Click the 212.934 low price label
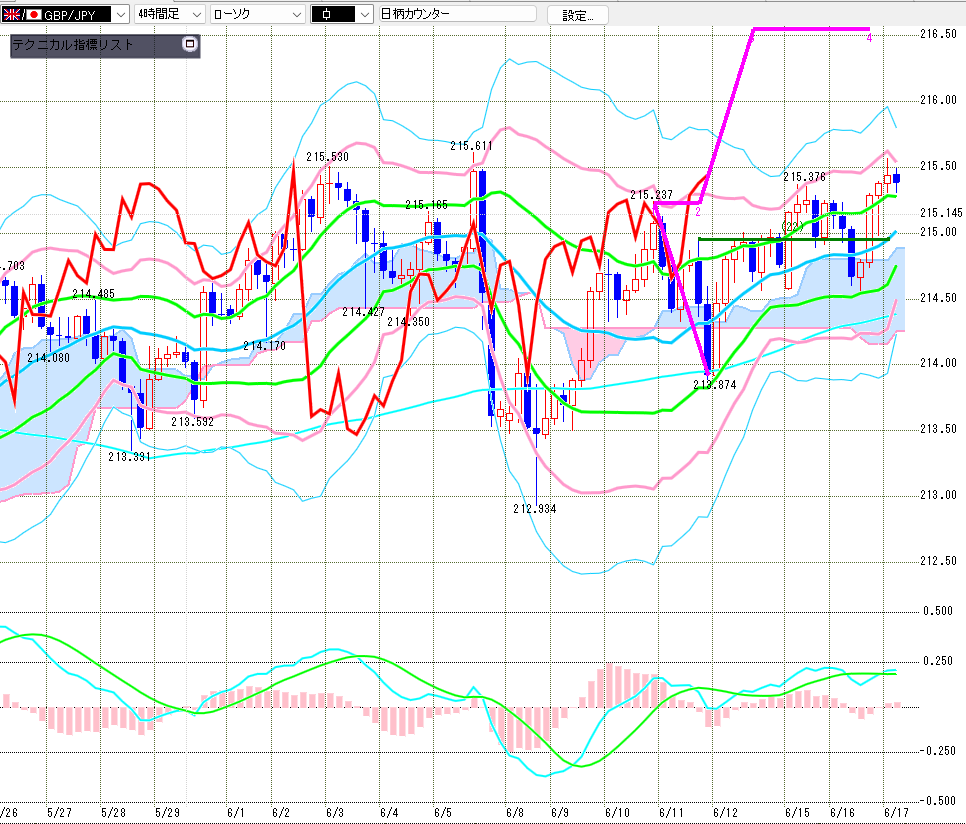This screenshot has width=966, height=824. pyautogui.click(x=535, y=509)
